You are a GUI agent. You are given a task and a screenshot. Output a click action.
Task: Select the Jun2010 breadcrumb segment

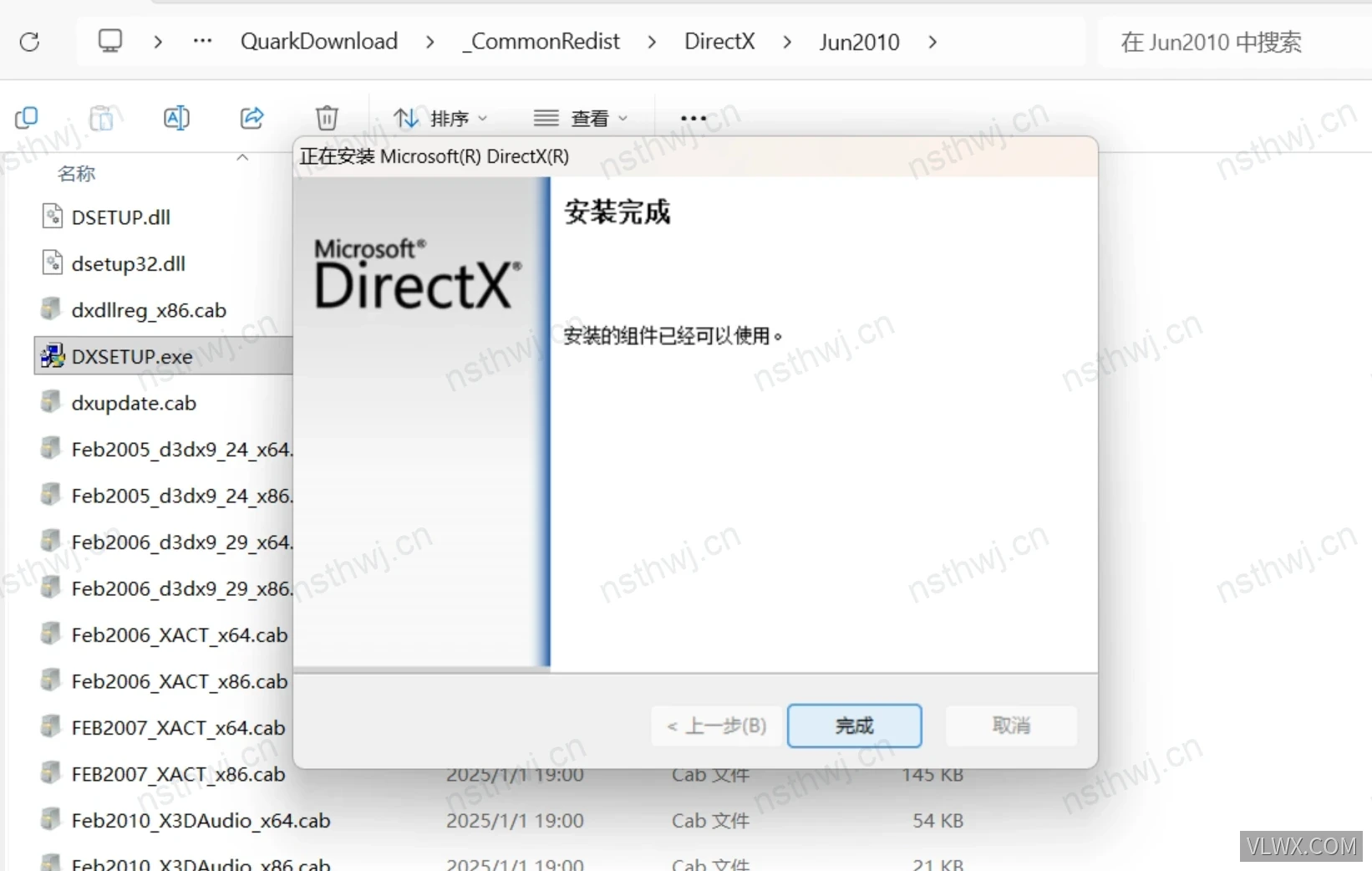859,42
